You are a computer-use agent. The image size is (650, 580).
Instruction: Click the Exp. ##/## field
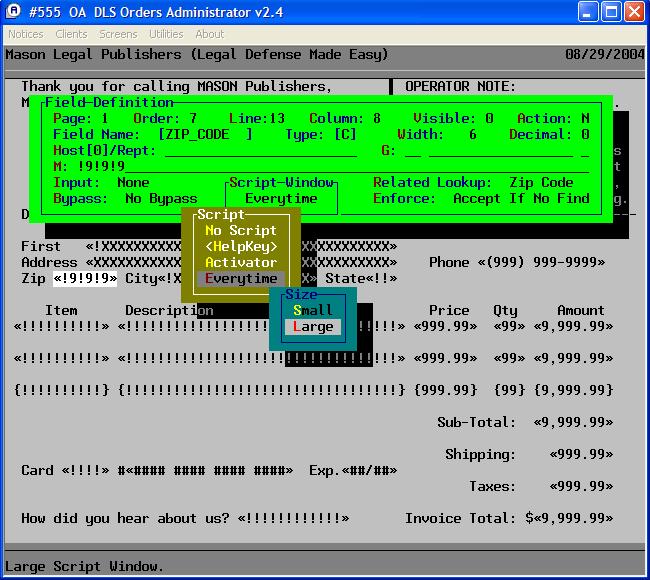click(369, 471)
